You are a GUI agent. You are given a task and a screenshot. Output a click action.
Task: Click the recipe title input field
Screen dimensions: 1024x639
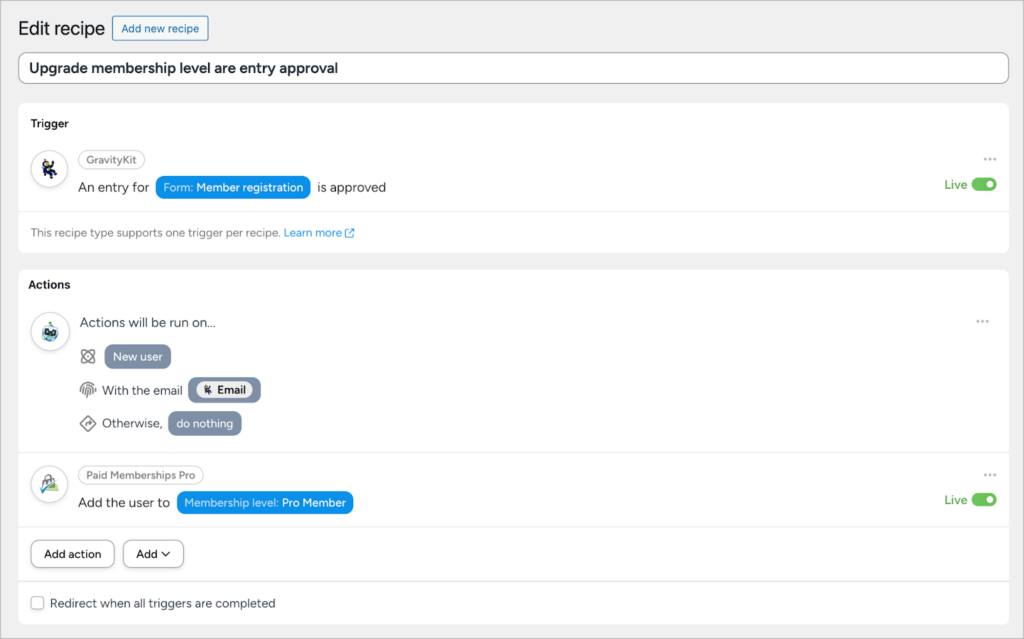[x=512, y=67]
